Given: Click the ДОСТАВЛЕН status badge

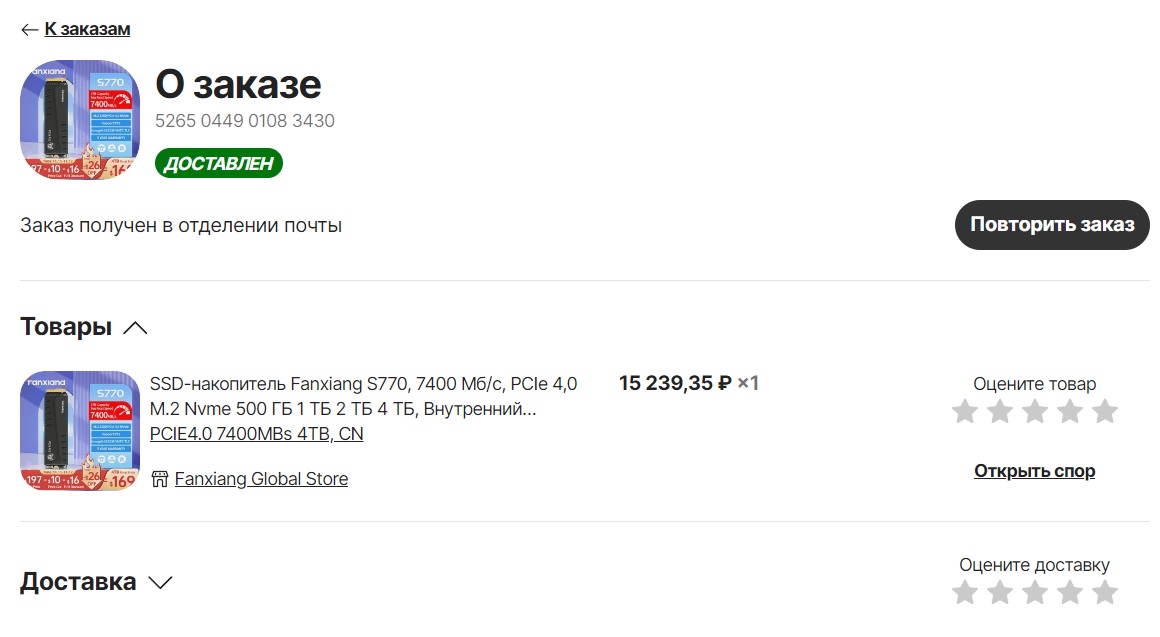Looking at the screenshot, I should (219, 164).
